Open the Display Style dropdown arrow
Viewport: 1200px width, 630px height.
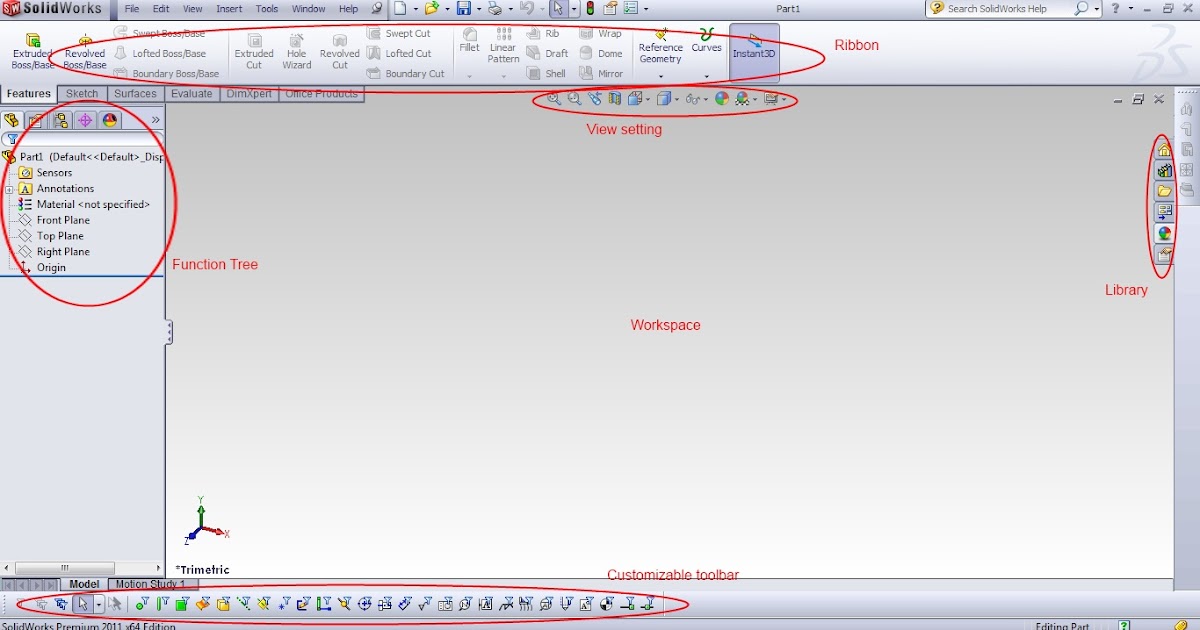[676, 99]
